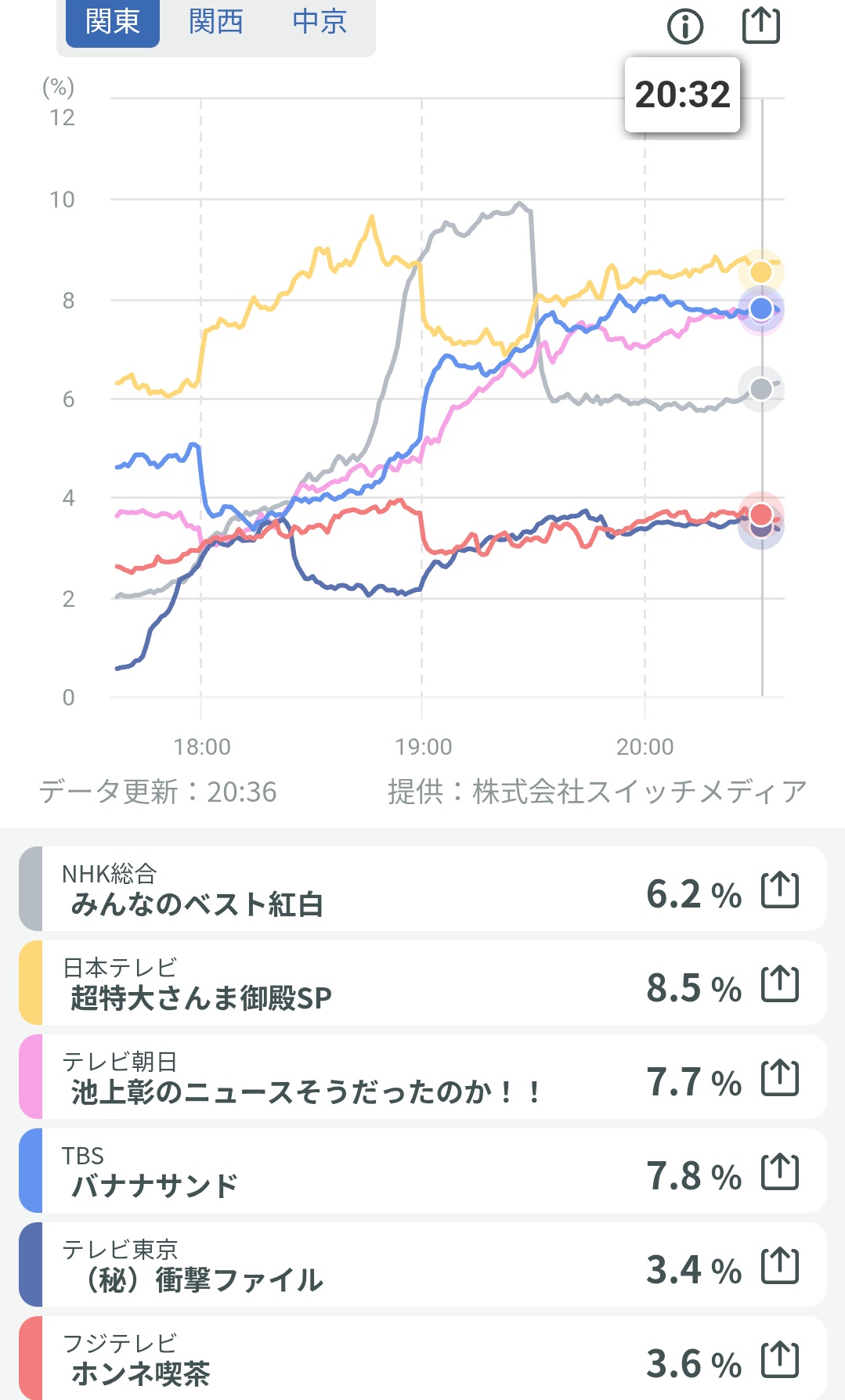Viewport: 845px width, 1400px height.
Task: Click the gray NHK data point on chart
Action: click(x=761, y=388)
